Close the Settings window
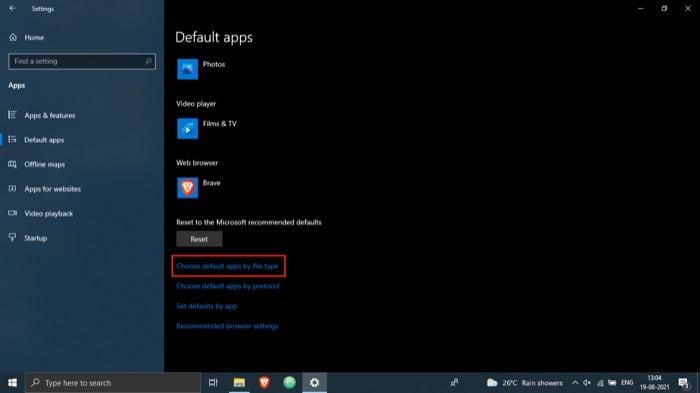This screenshot has width=700, height=393. point(688,8)
